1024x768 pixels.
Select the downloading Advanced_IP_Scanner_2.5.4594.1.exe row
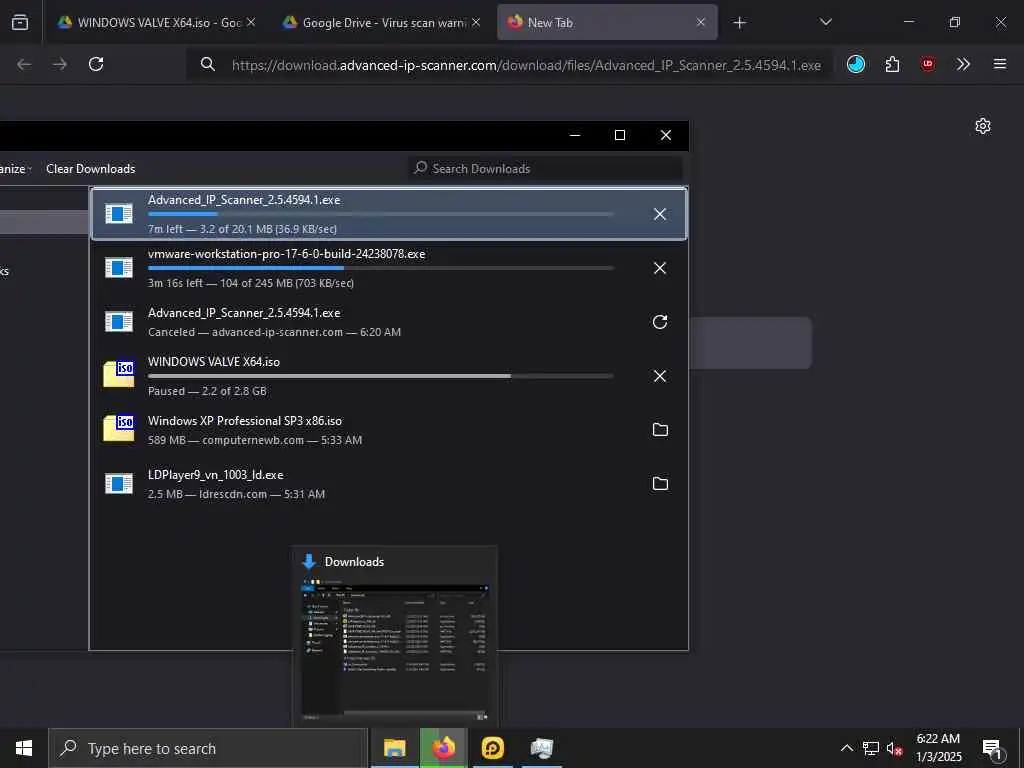tap(389, 214)
